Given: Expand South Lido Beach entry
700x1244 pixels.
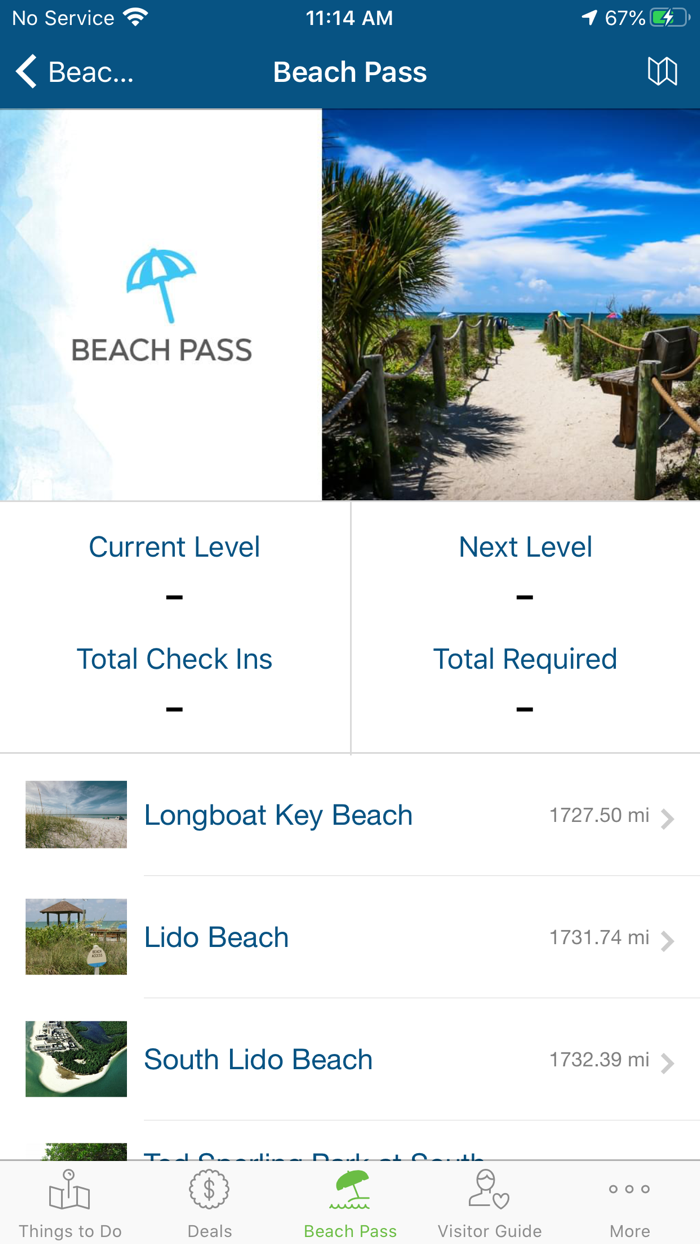Looking at the screenshot, I should click(667, 1062).
